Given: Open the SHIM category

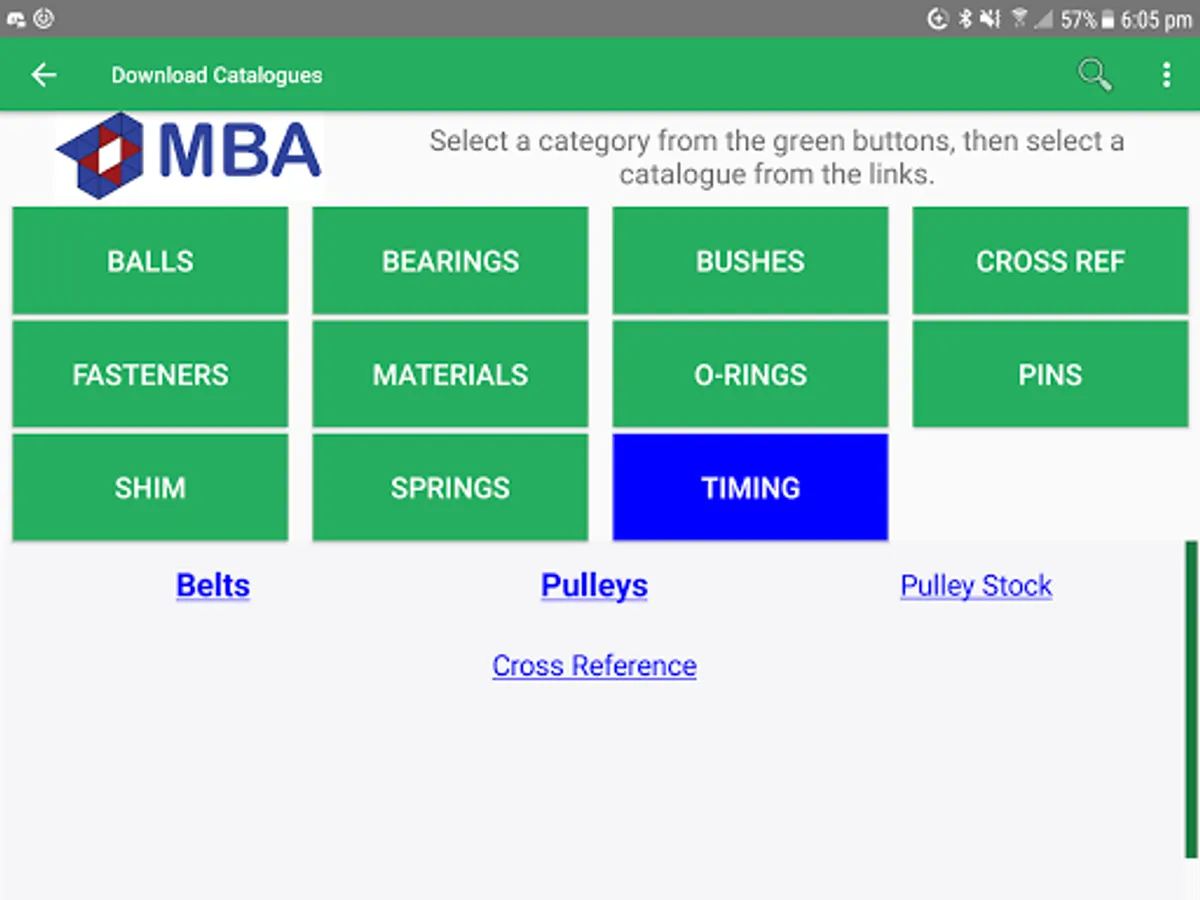Looking at the screenshot, I should pyautogui.click(x=150, y=488).
